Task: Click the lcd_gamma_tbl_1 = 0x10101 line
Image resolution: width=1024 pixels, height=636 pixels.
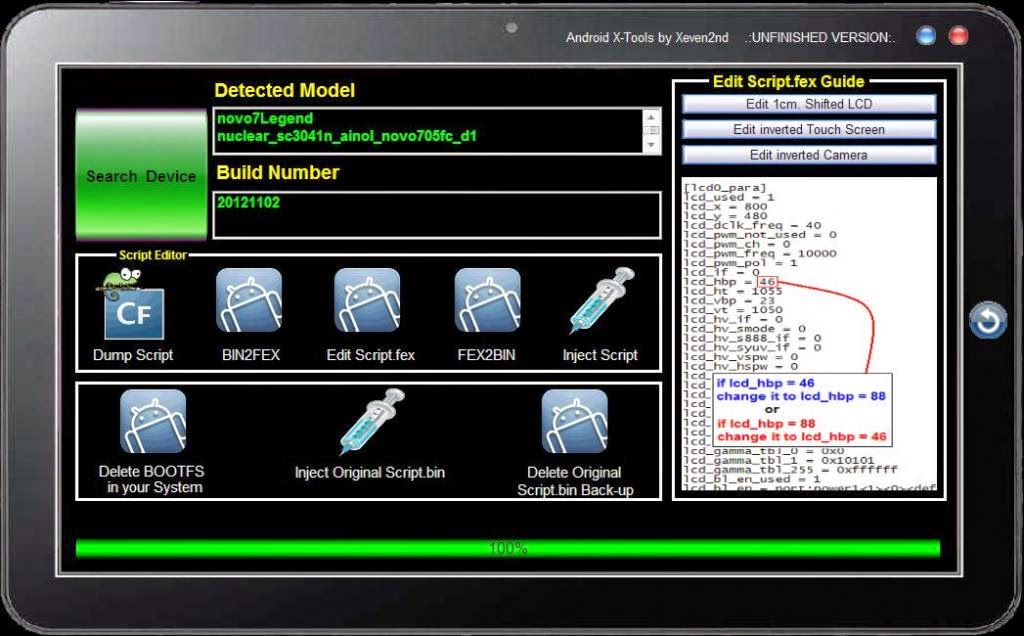Action: (778, 460)
